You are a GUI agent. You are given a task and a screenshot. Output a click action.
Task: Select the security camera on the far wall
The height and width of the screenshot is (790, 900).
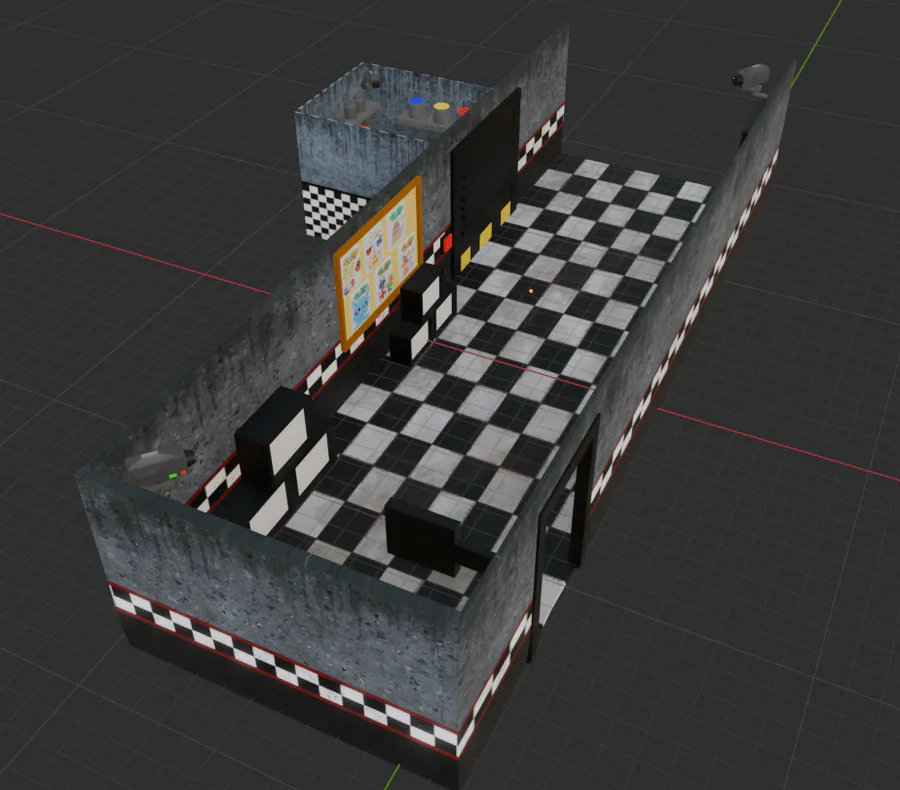click(x=752, y=79)
